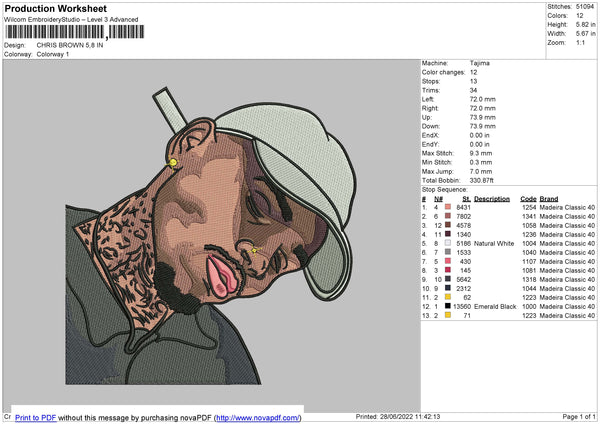This screenshot has height=424, width=600.
Task: Click the 'Code' column header
Action: click(528, 199)
